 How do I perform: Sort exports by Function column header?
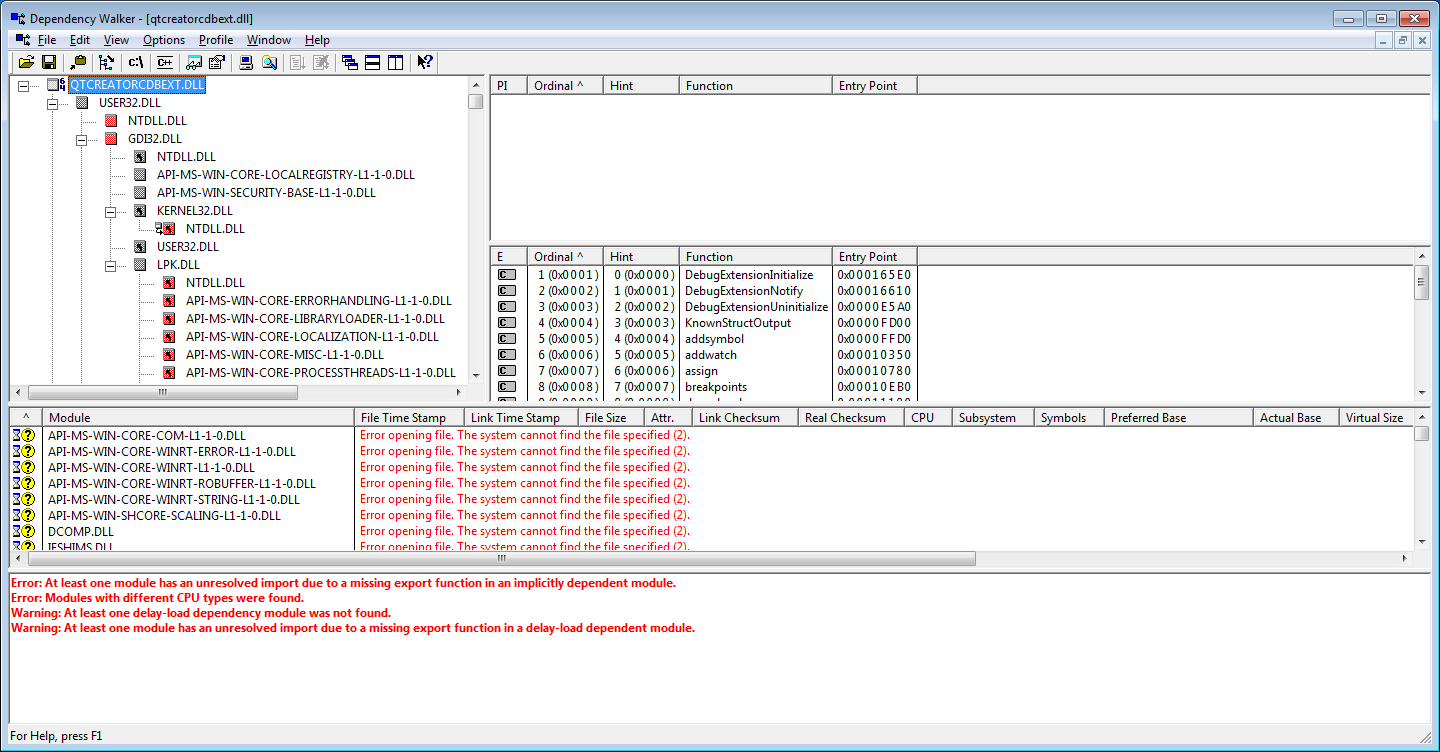coord(755,257)
